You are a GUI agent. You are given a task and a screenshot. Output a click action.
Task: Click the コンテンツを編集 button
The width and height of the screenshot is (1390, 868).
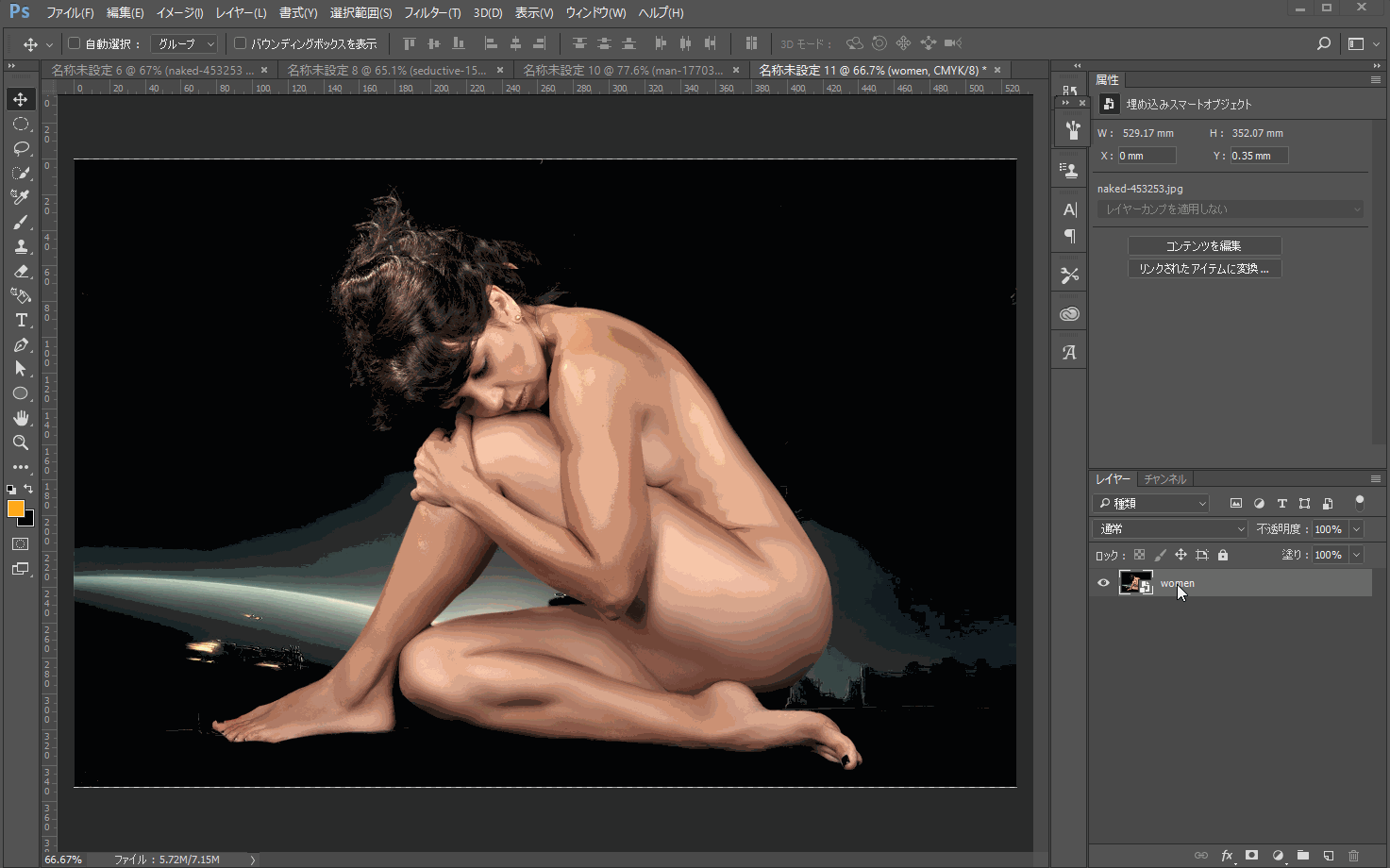coord(1204,246)
